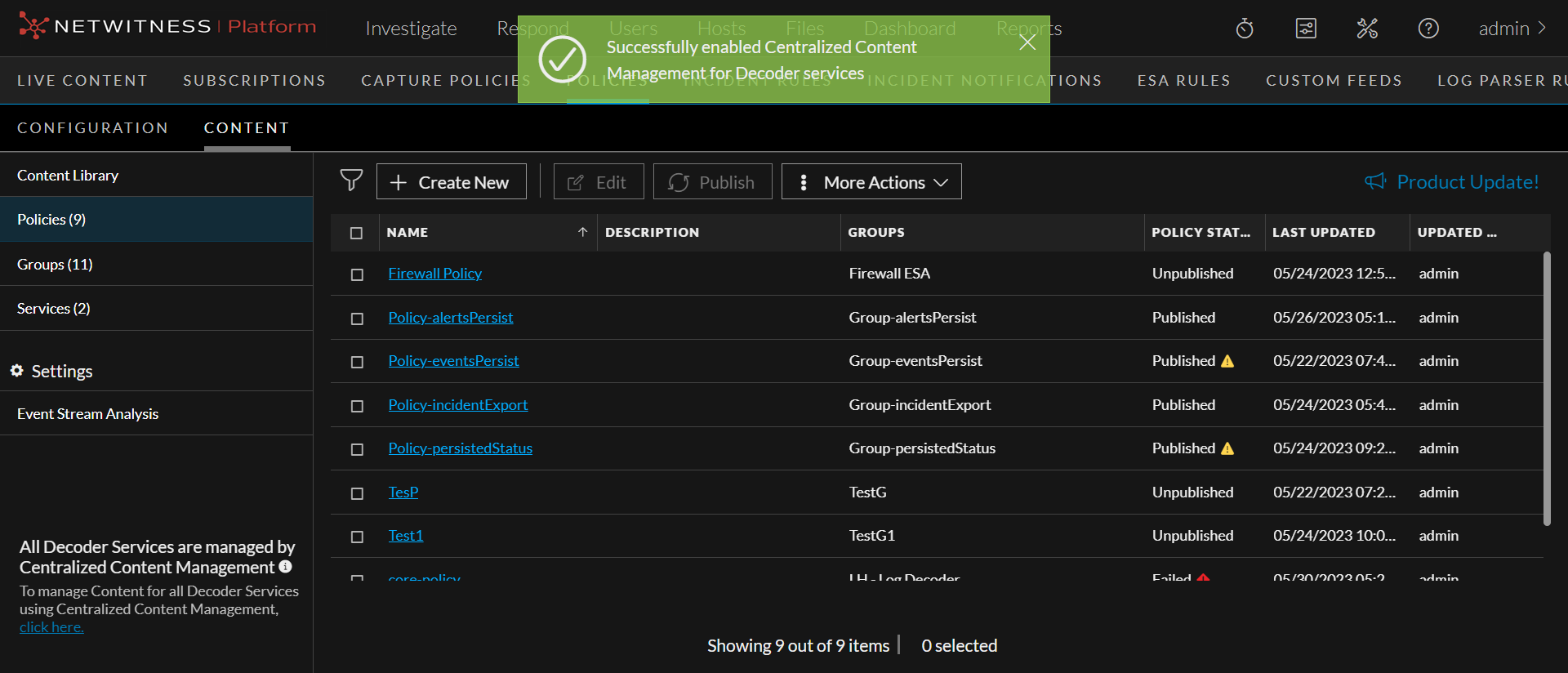Image resolution: width=1568 pixels, height=673 pixels.
Task: Open the help question mark icon
Action: [x=1428, y=29]
